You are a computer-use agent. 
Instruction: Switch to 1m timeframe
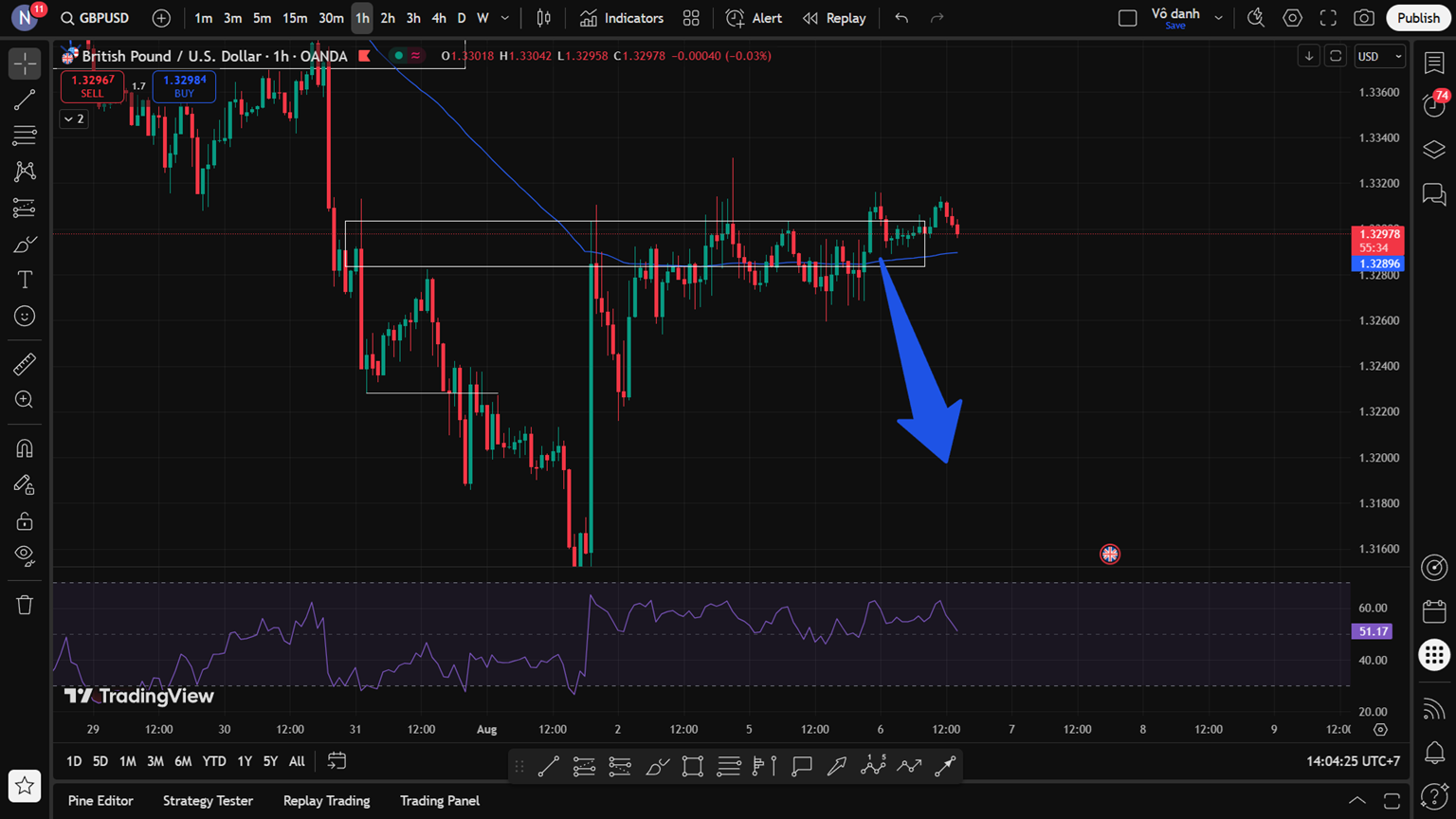(204, 18)
